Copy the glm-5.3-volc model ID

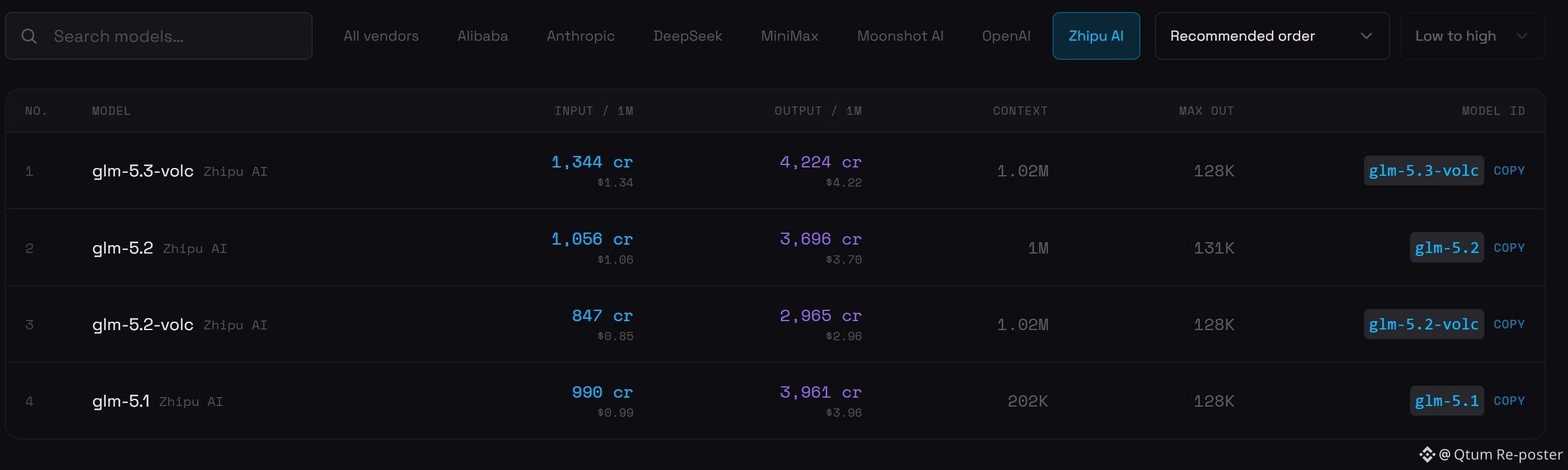coord(1509,170)
